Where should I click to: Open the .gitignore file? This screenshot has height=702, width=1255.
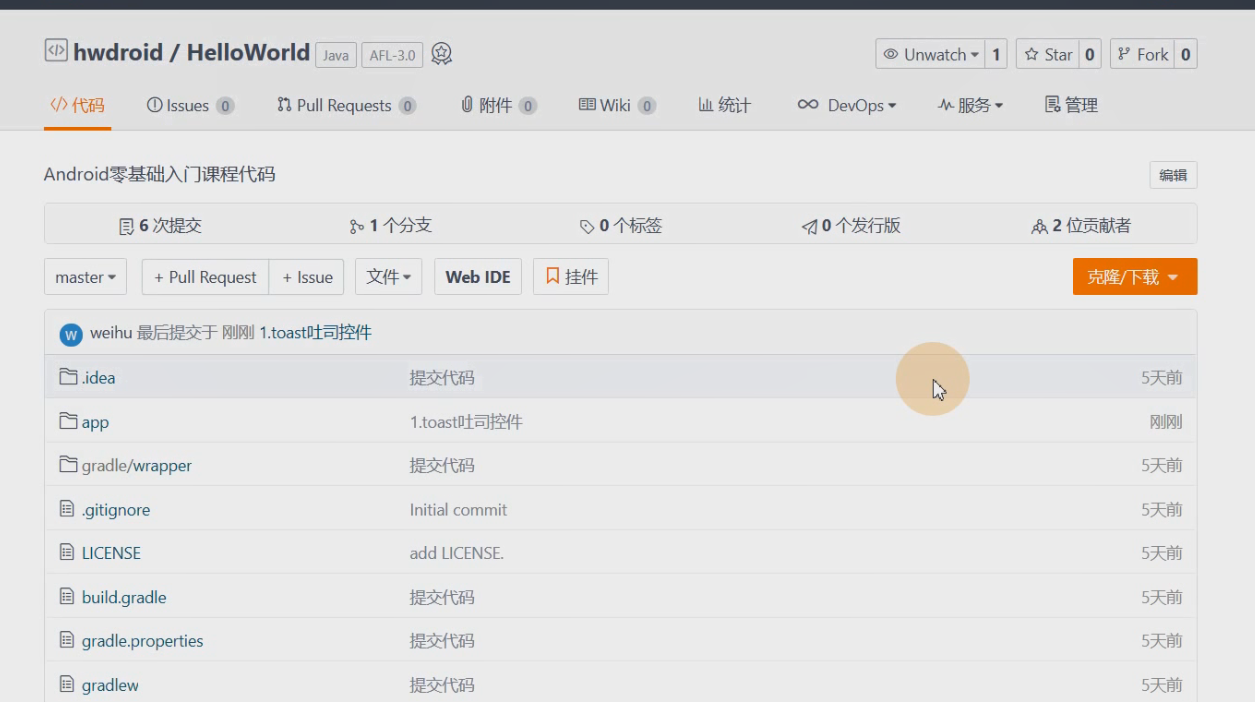pyautogui.click(x=116, y=509)
